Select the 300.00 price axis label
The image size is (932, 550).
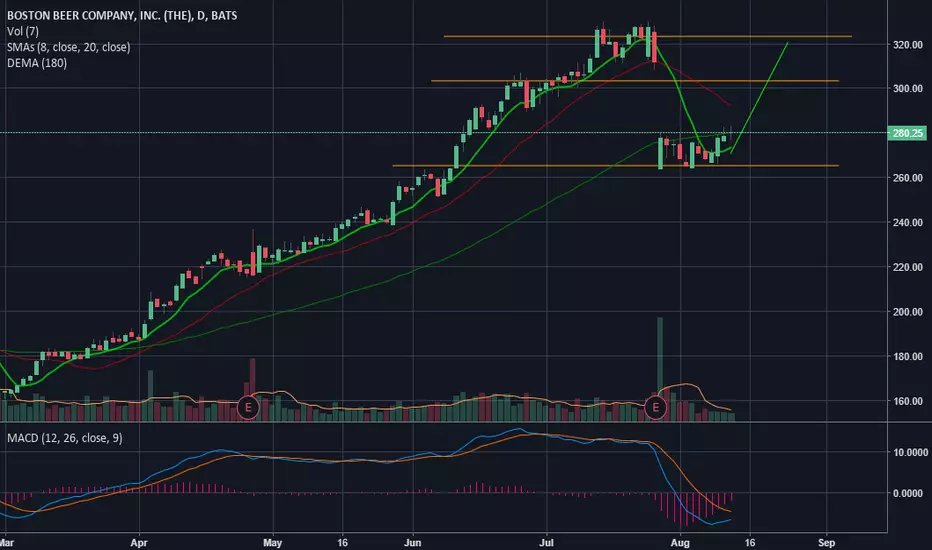tap(908, 89)
